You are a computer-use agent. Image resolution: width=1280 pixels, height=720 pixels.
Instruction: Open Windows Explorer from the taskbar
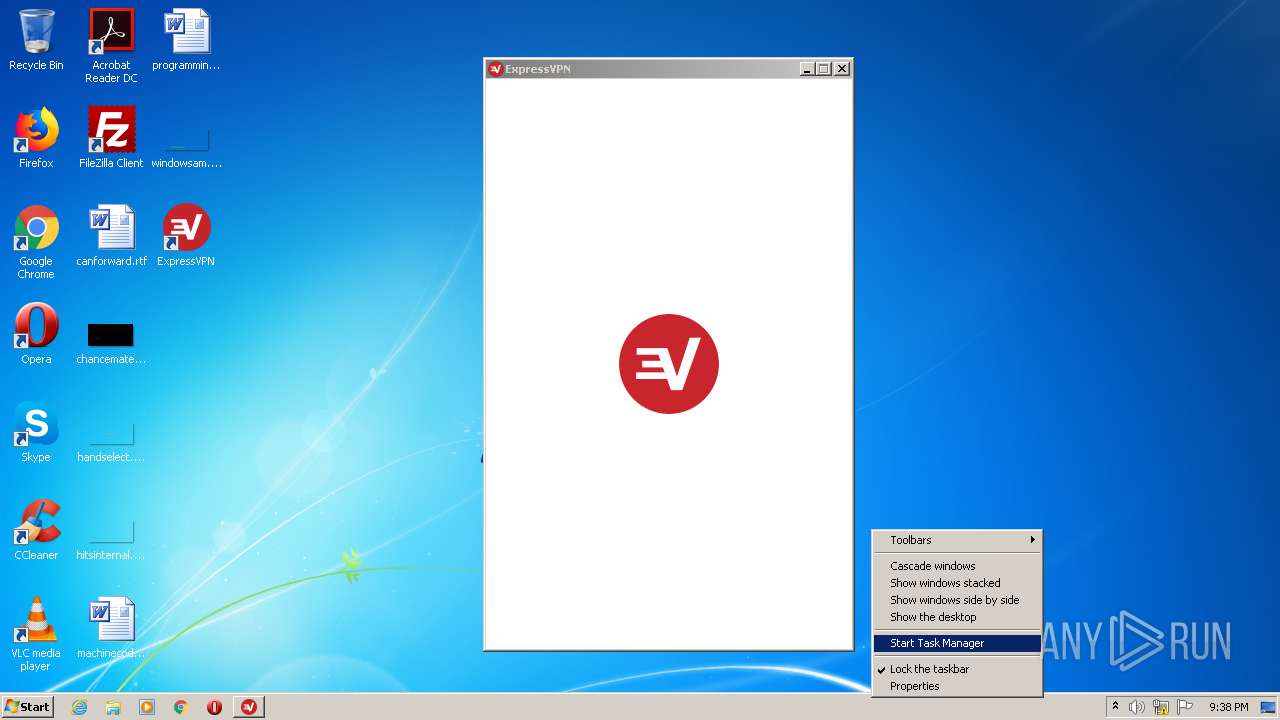click(113, 707)
